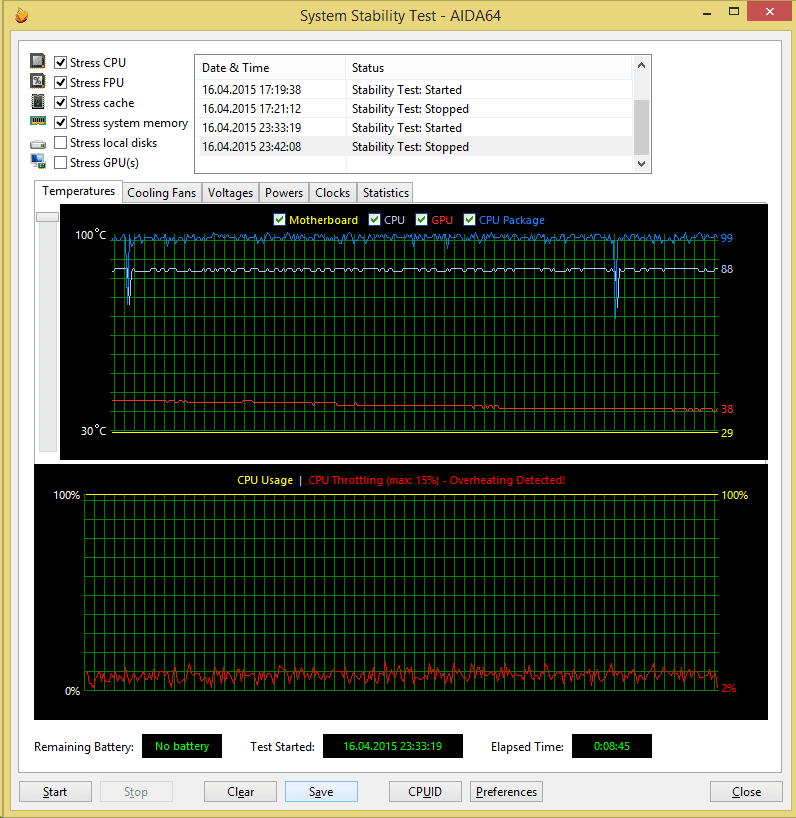Click the CPU chip icon beside Stress CPU

[38, 61]
